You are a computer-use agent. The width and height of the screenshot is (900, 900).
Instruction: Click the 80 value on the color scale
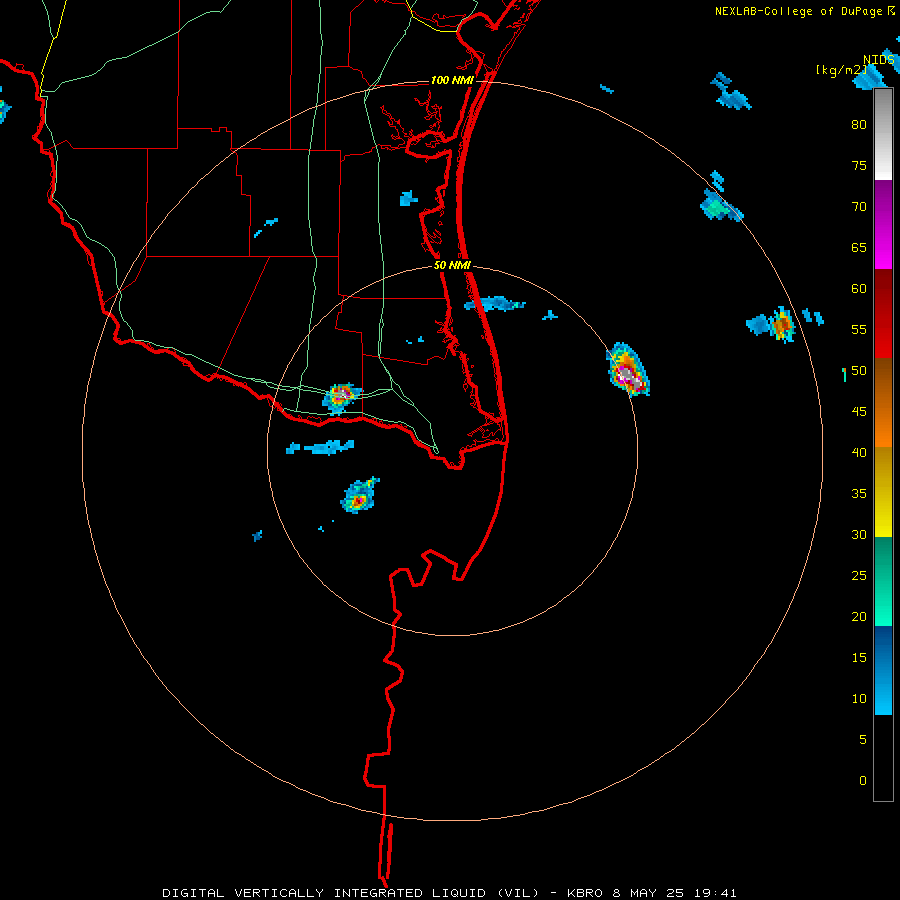(859, 125)
